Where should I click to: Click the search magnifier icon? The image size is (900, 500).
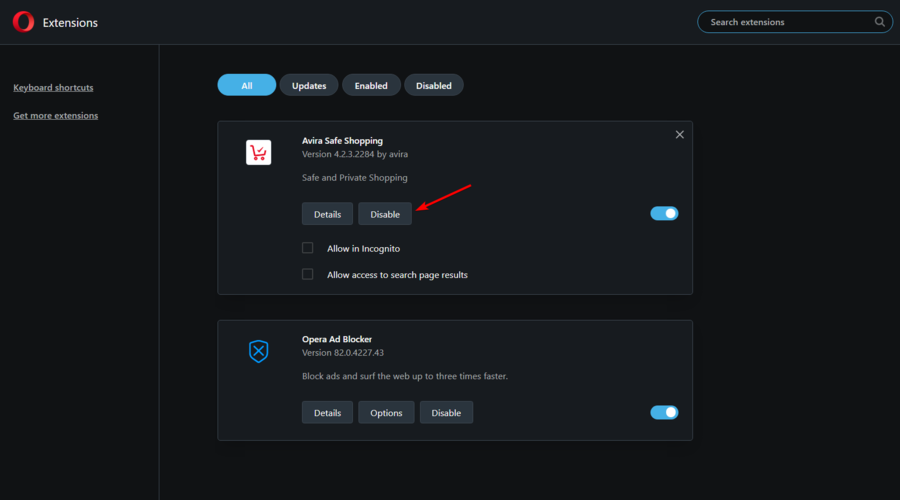point(879,22)
